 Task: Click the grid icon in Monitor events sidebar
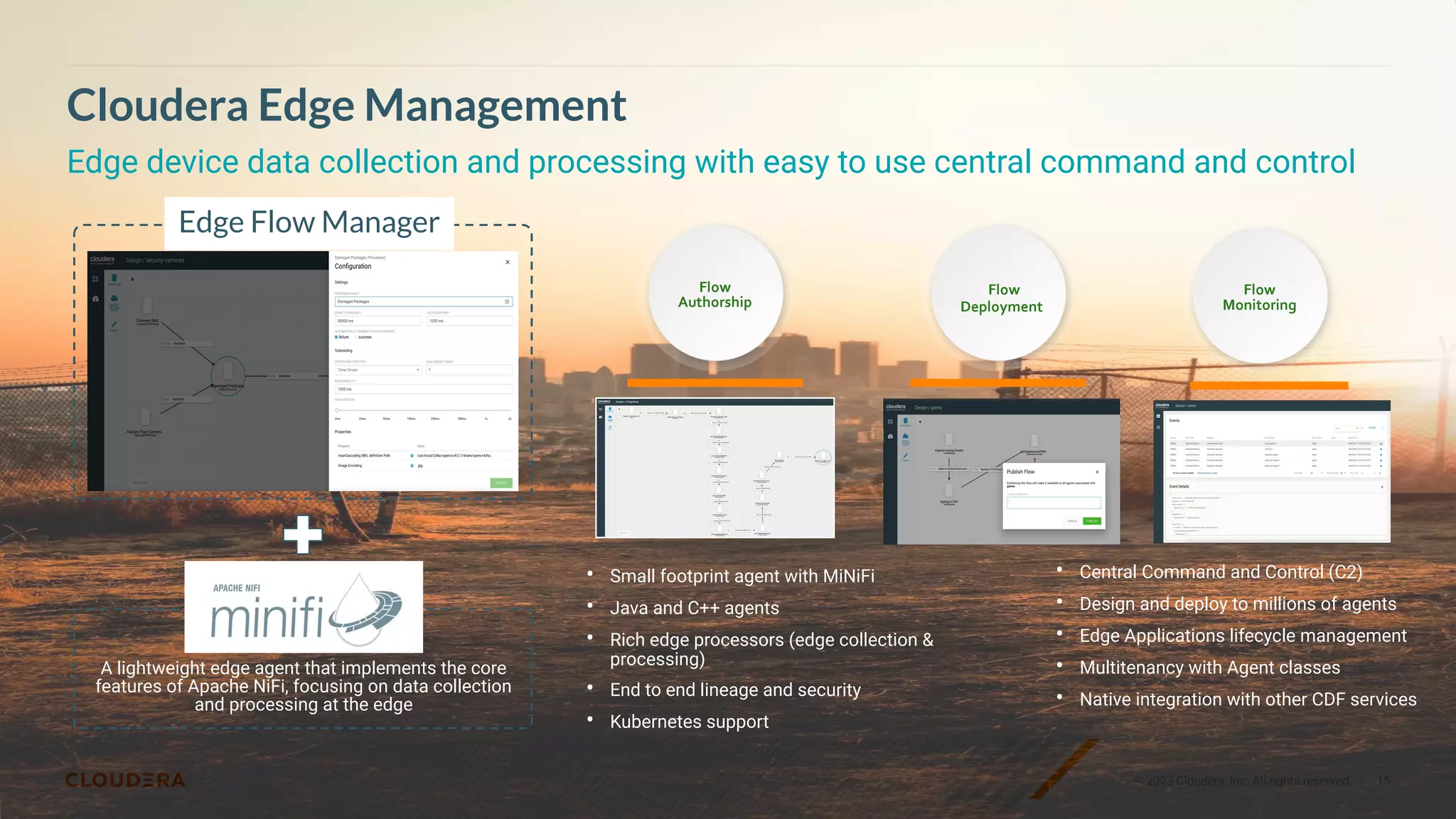[x=1158, y=416]
